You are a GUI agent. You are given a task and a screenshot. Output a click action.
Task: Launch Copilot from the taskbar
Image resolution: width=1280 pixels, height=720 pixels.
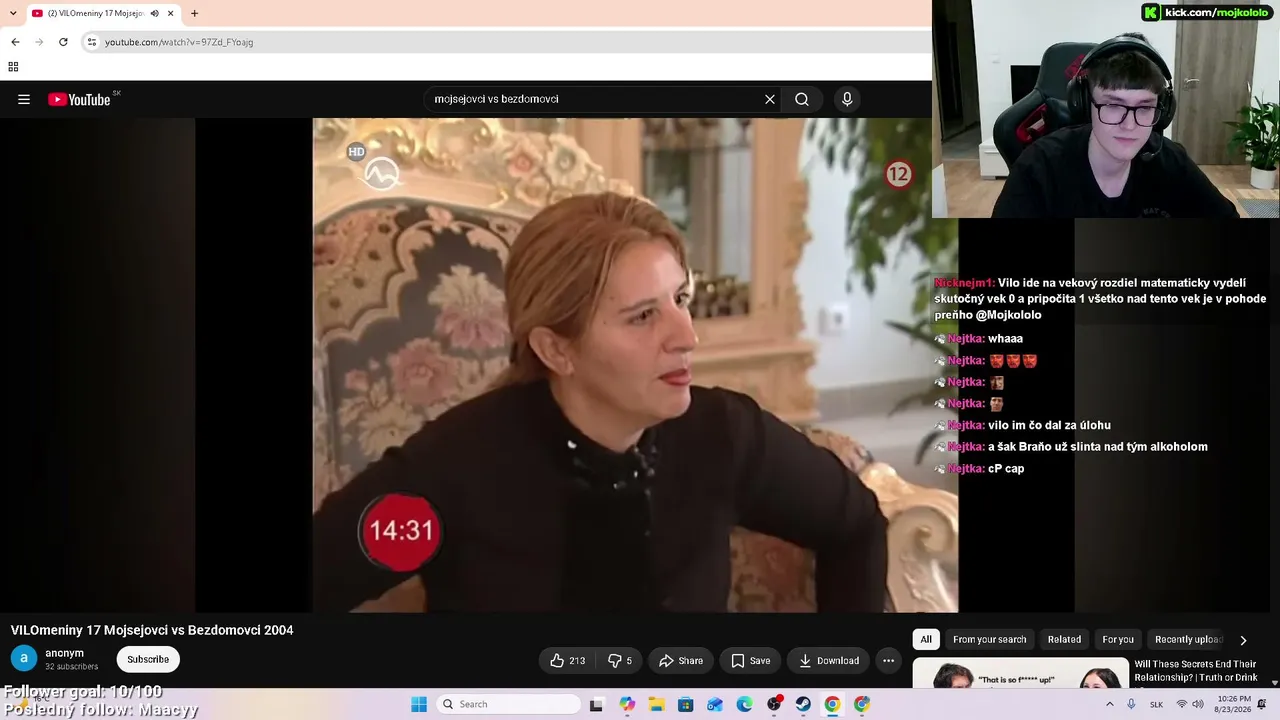tap(627, 704)
